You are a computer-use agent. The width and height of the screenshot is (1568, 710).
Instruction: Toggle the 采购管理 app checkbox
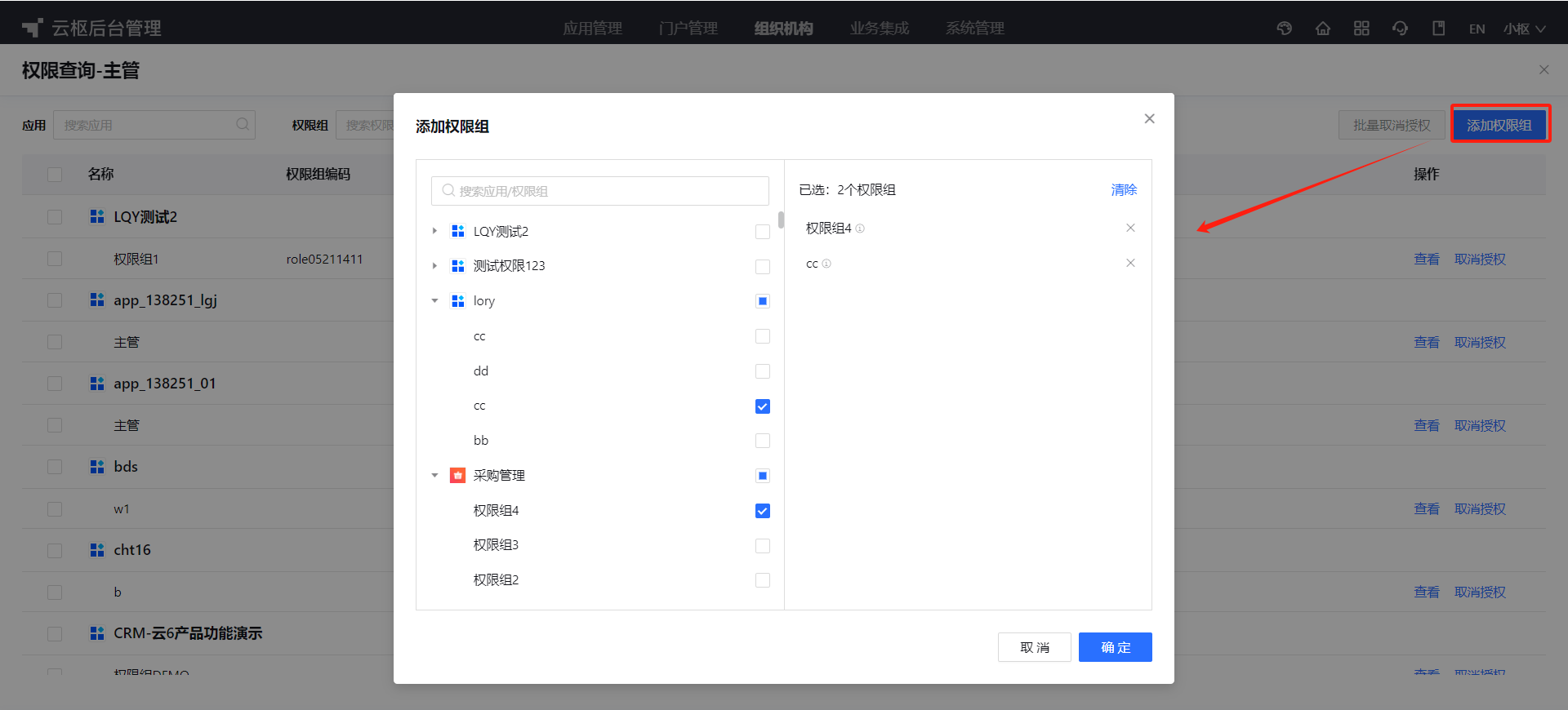pos(763,476)
